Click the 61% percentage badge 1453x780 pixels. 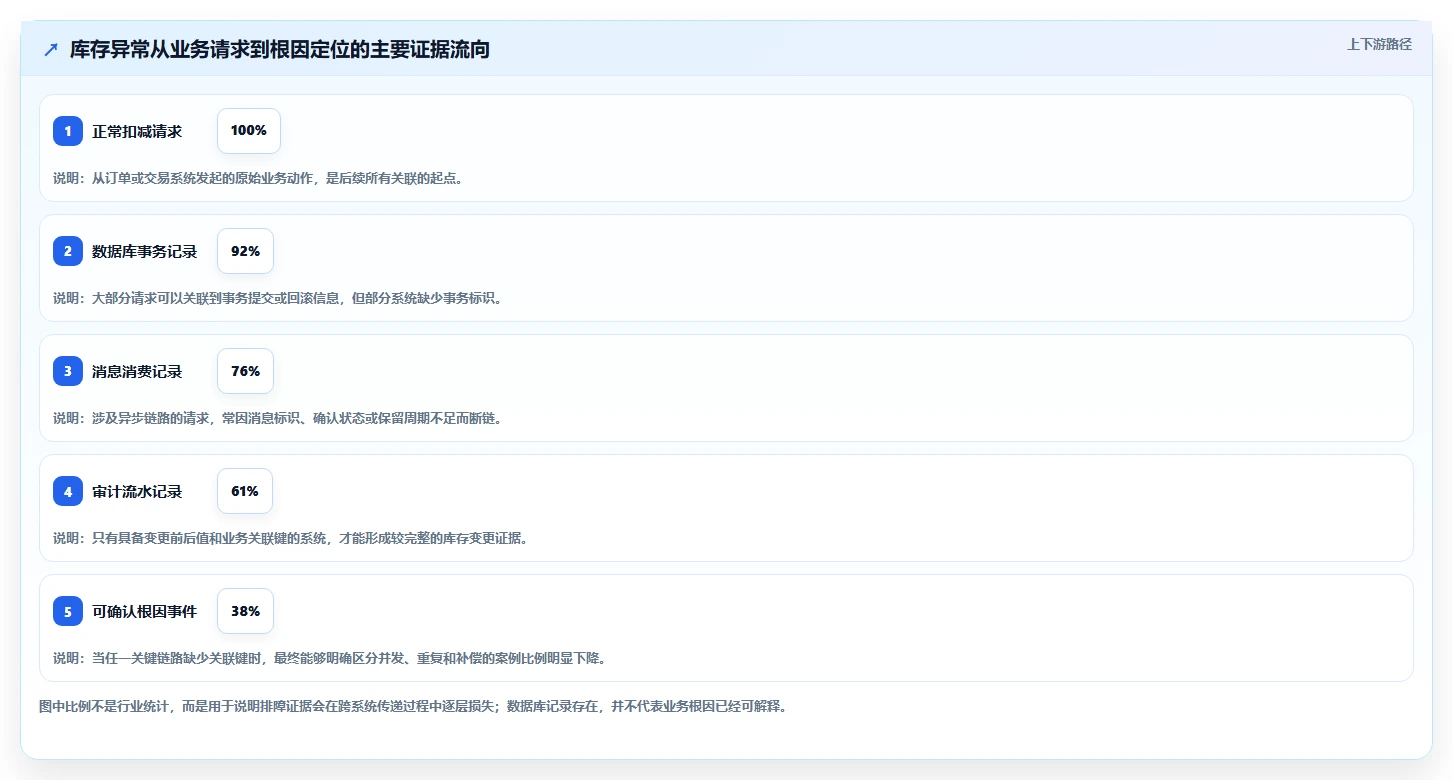245,491
